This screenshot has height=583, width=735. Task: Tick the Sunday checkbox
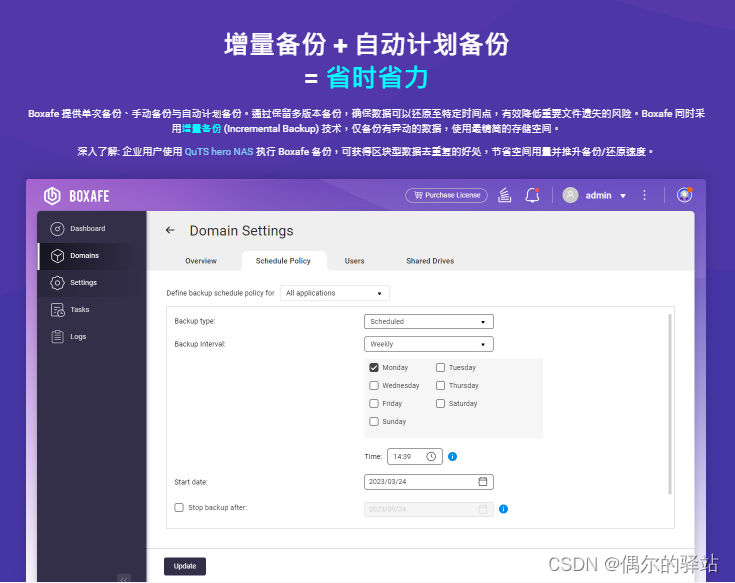[374, 421]
